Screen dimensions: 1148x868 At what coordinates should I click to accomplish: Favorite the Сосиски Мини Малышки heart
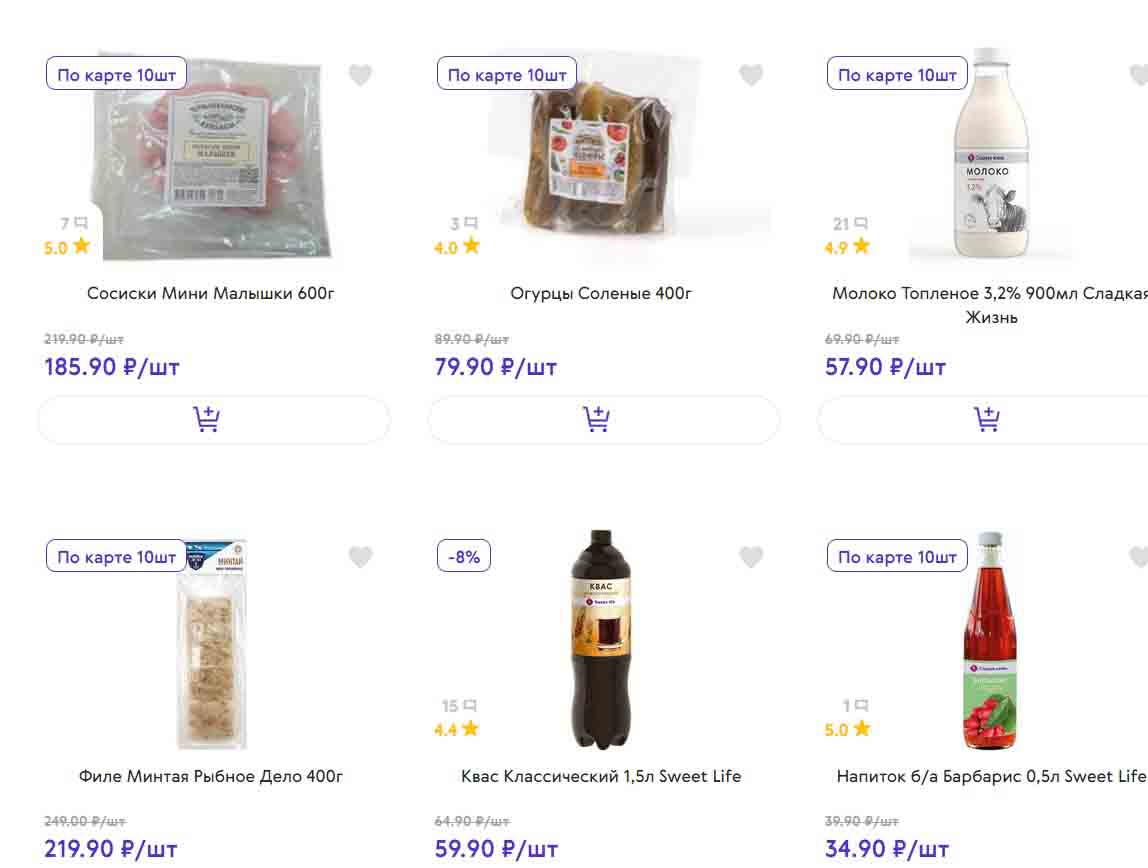tap(360, 75)
